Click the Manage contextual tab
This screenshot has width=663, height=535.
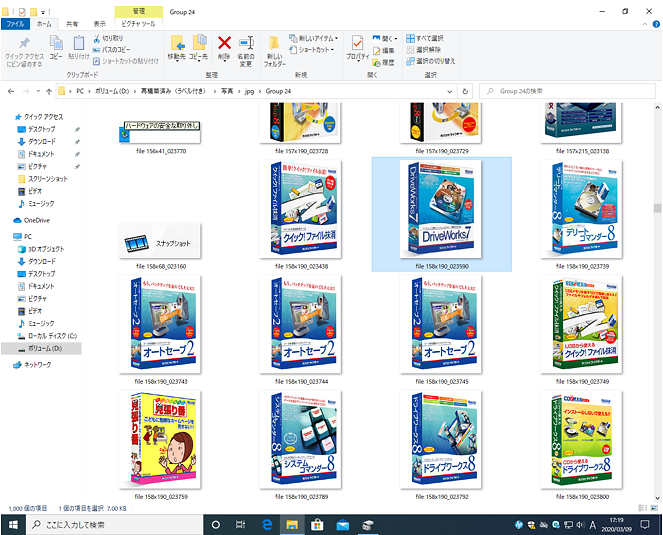(138, 12)
